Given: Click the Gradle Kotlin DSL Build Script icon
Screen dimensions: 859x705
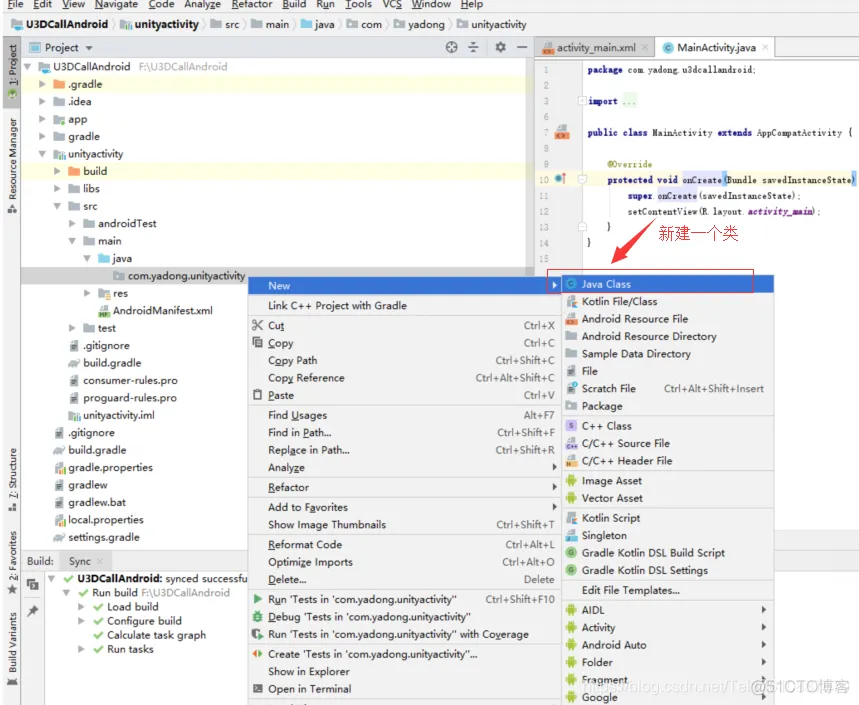Looking at the screenshot, I should 571,553.
